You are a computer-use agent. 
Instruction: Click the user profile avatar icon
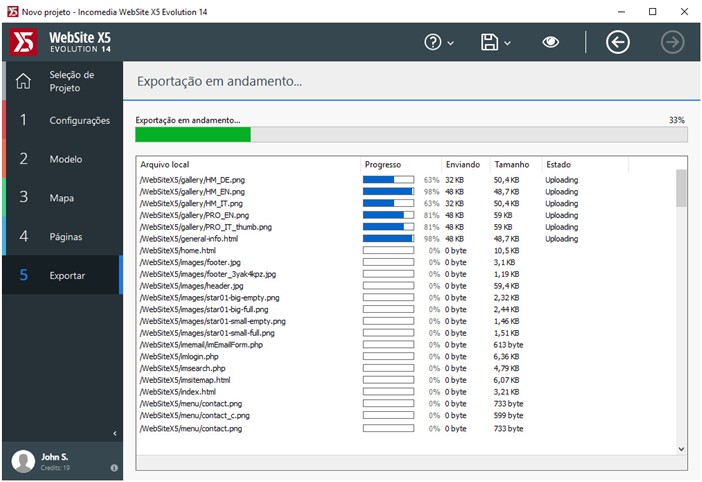(x=23, y=460)
